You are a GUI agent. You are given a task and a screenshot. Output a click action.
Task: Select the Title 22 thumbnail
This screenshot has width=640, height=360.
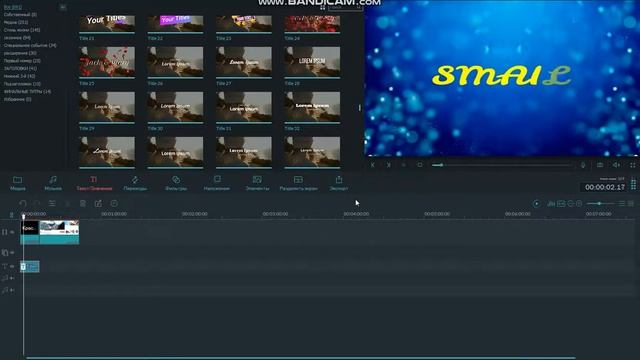pyautogui.click(x=176, y=24)
